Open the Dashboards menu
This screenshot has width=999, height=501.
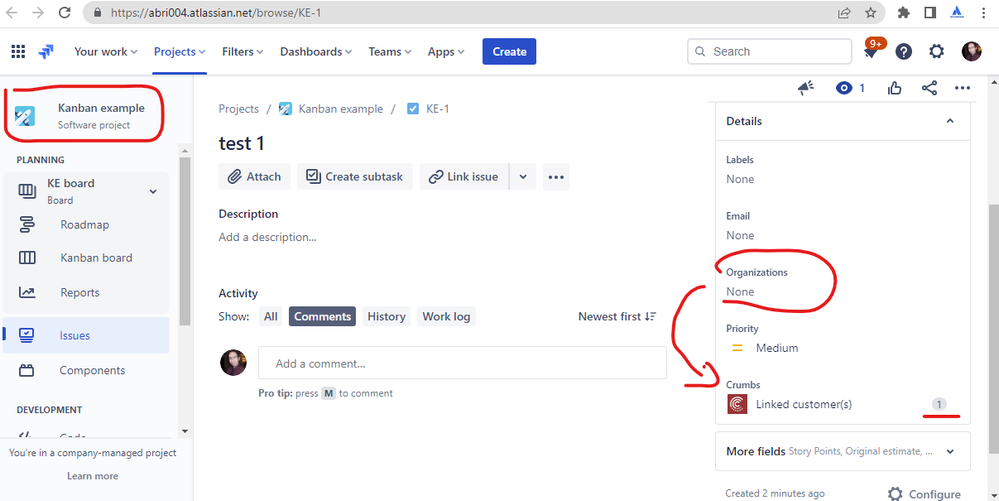click(316, 52)
